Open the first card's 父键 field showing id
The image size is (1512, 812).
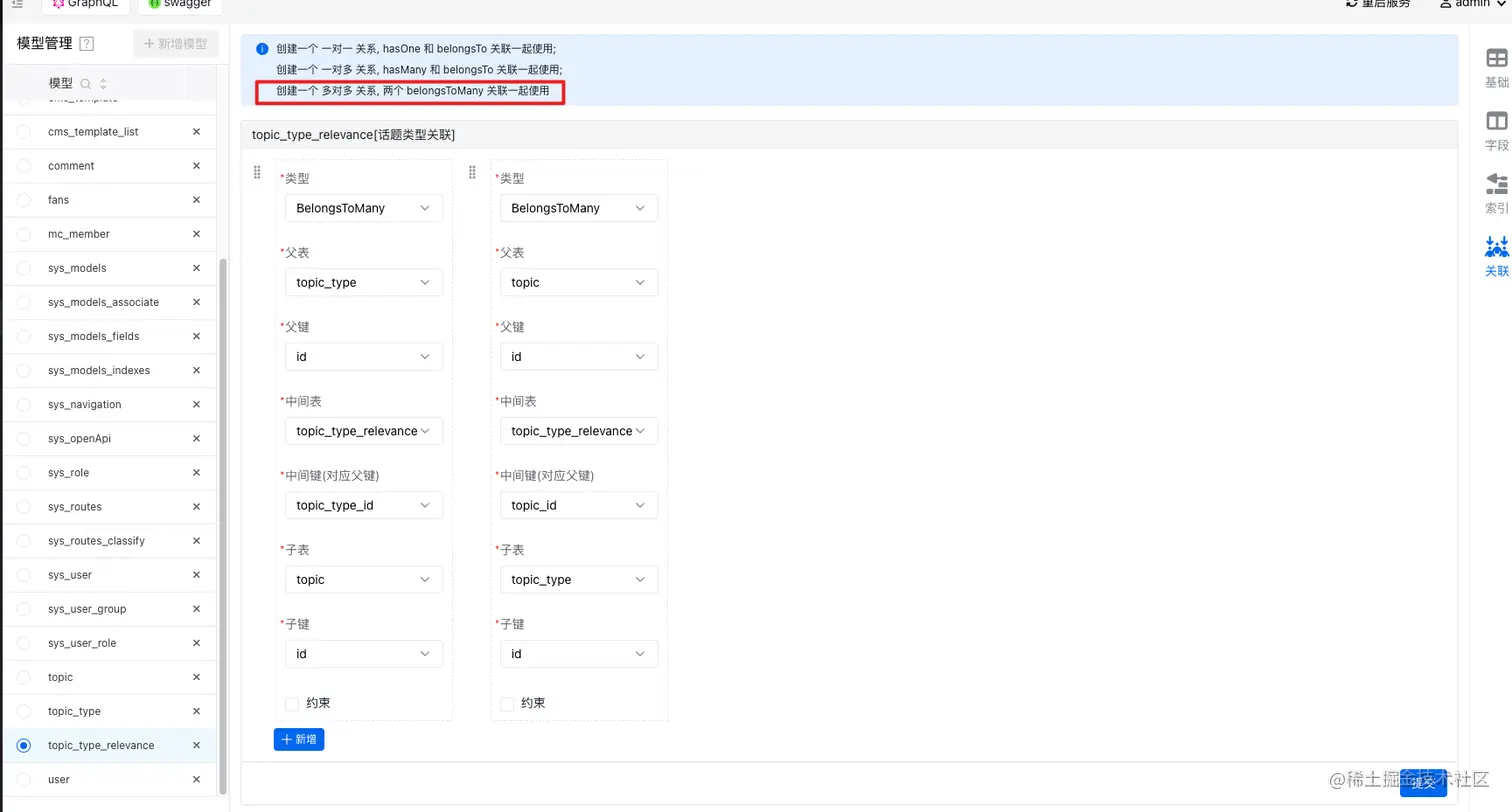363,356
